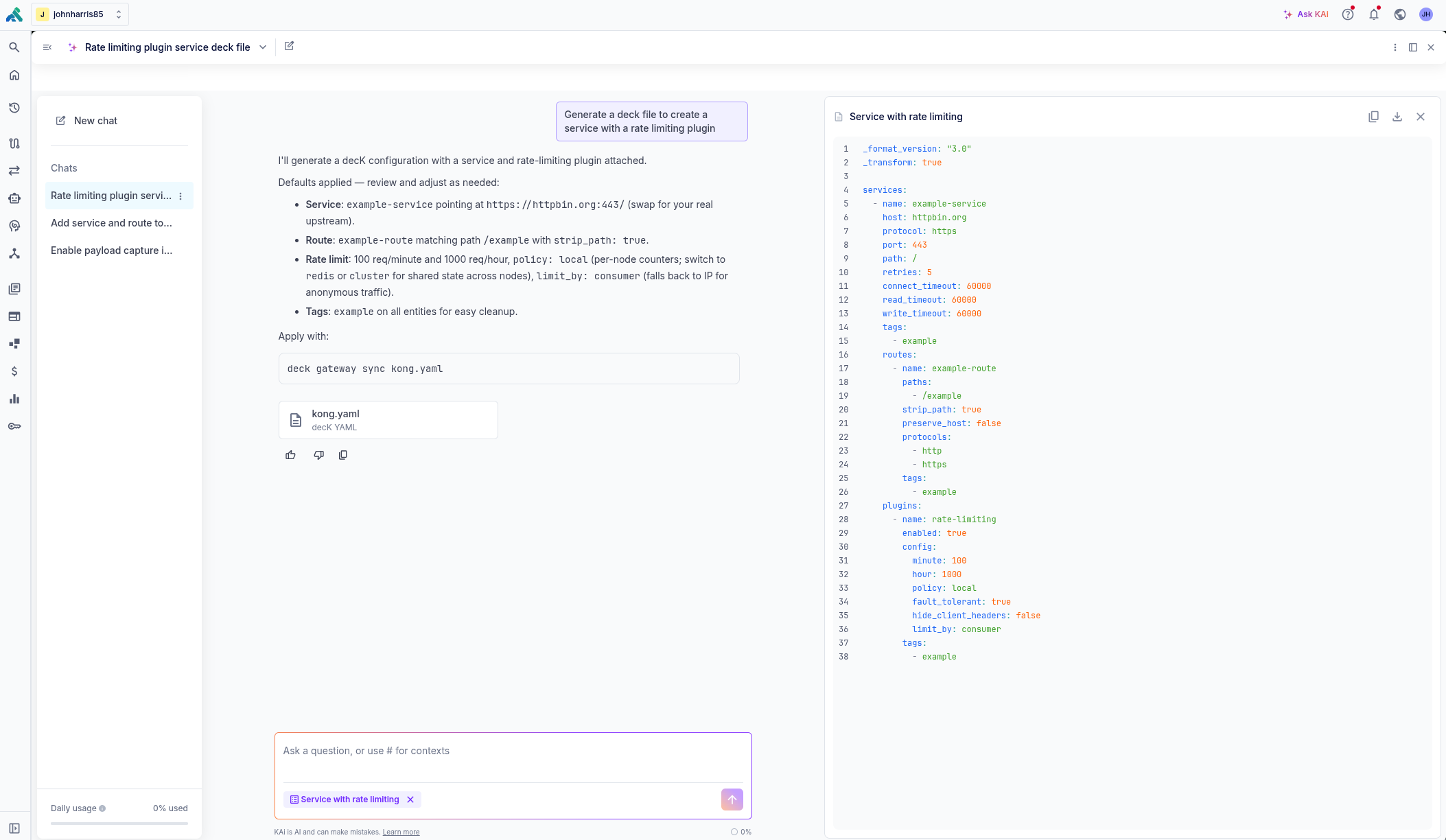Copy the assistant response text
Viewport: 1446px width, 840px height.
(x=343, y=455)
